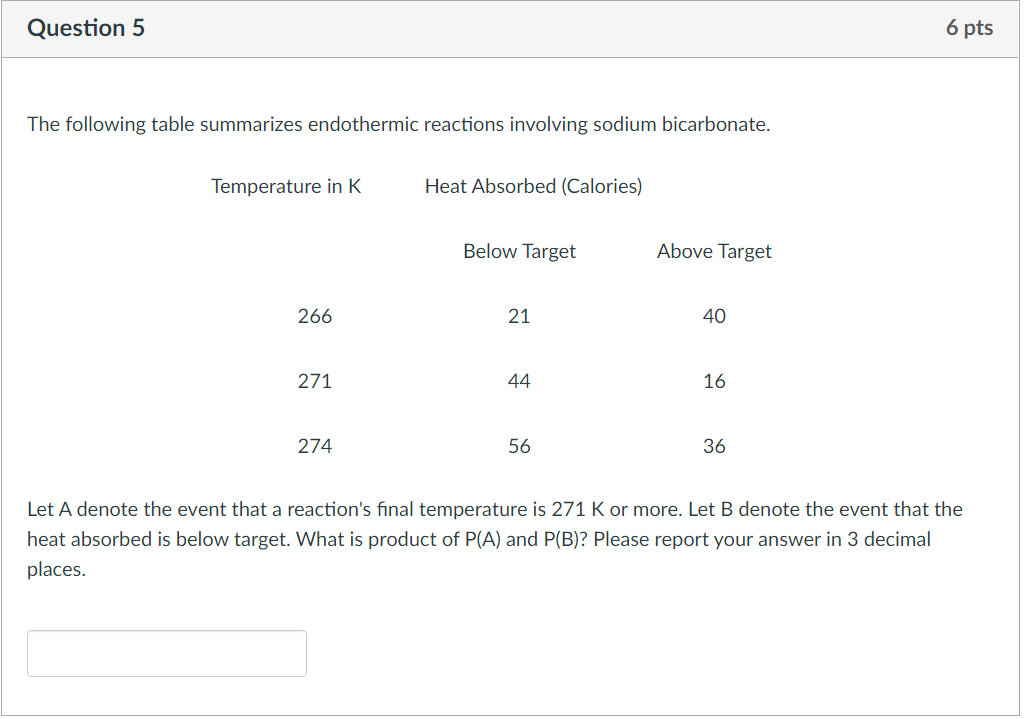Image resolution: width=1024 pixels, height=719 pixels.
Task: Click the question body area below the table
Action: pyautogui.click(x=494, y=538)
